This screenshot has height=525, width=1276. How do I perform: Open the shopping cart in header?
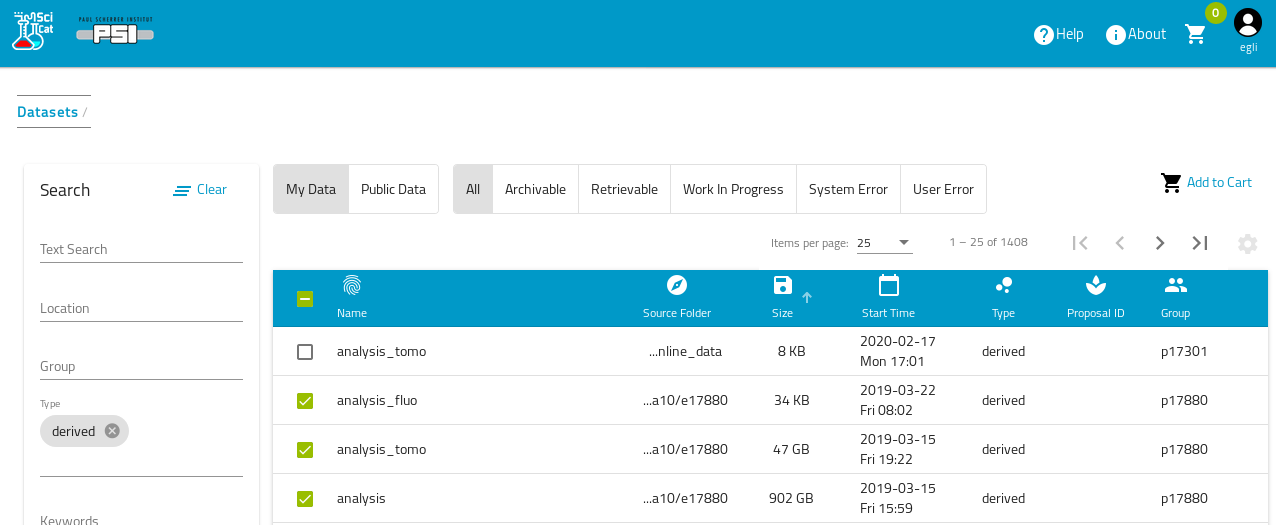pyautogui.click(x=1195, y=35)
